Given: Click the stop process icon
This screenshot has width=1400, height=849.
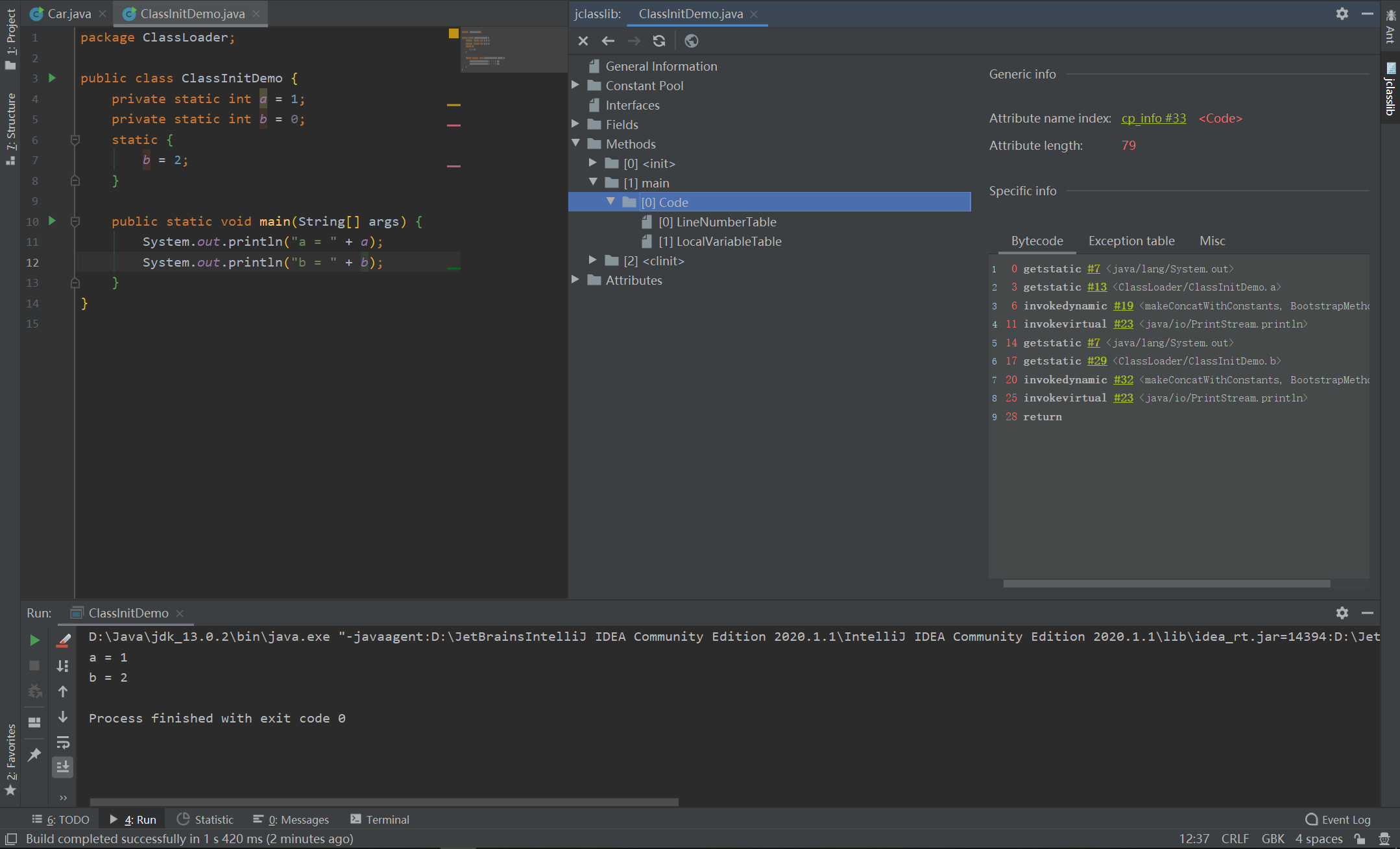Looking at the screenshot, I should (34, 665).
